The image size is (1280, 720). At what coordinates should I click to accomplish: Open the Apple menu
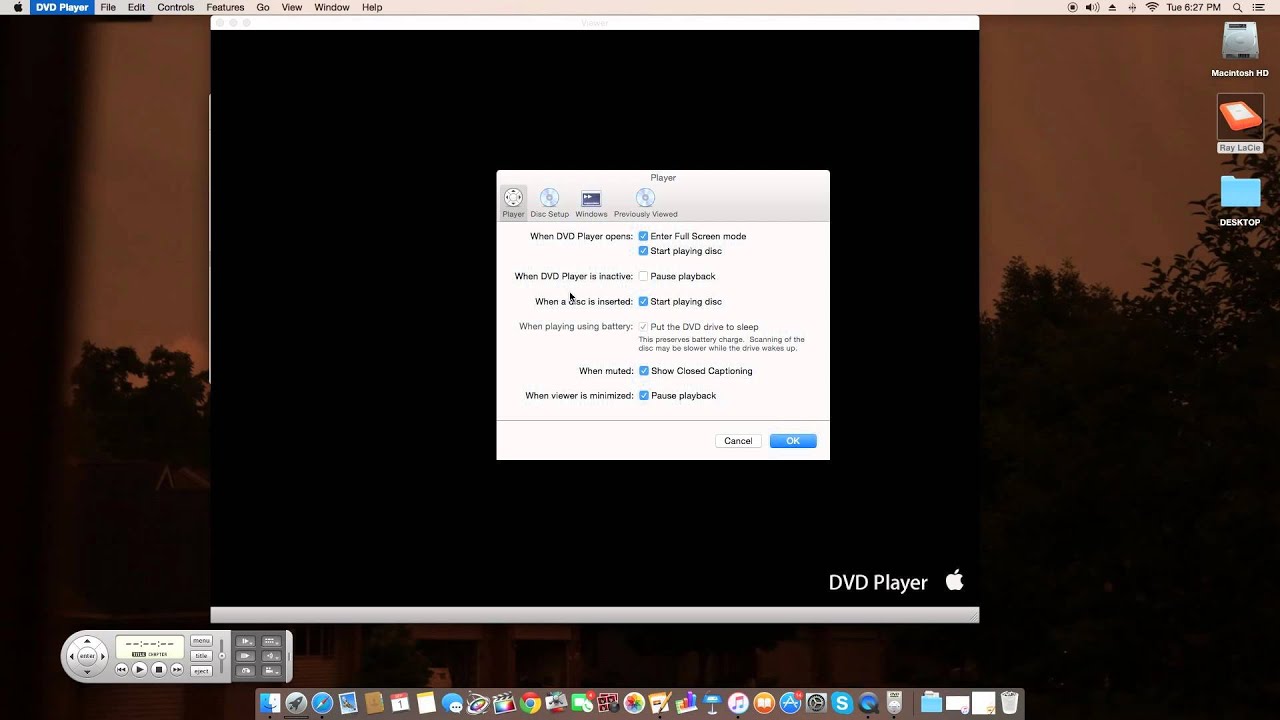(x=17, y=7)
